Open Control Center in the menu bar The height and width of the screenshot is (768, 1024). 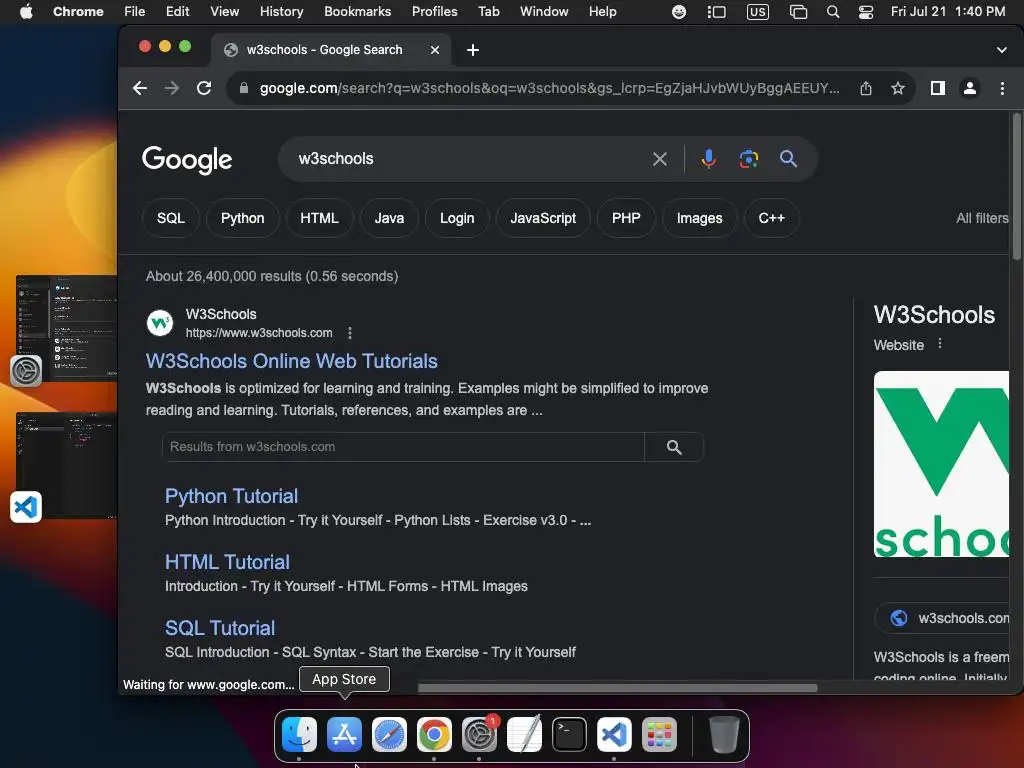click(x=866, y=12)
